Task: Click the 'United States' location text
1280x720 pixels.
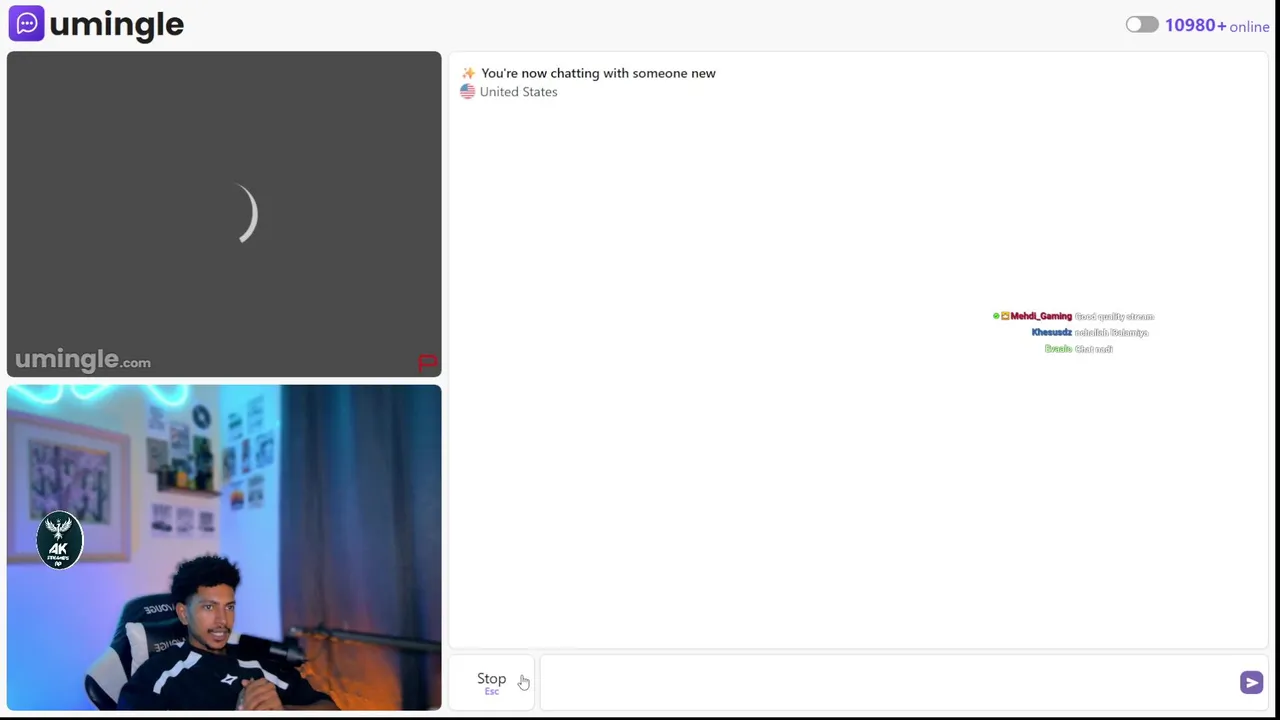Action: coord(518,91)
